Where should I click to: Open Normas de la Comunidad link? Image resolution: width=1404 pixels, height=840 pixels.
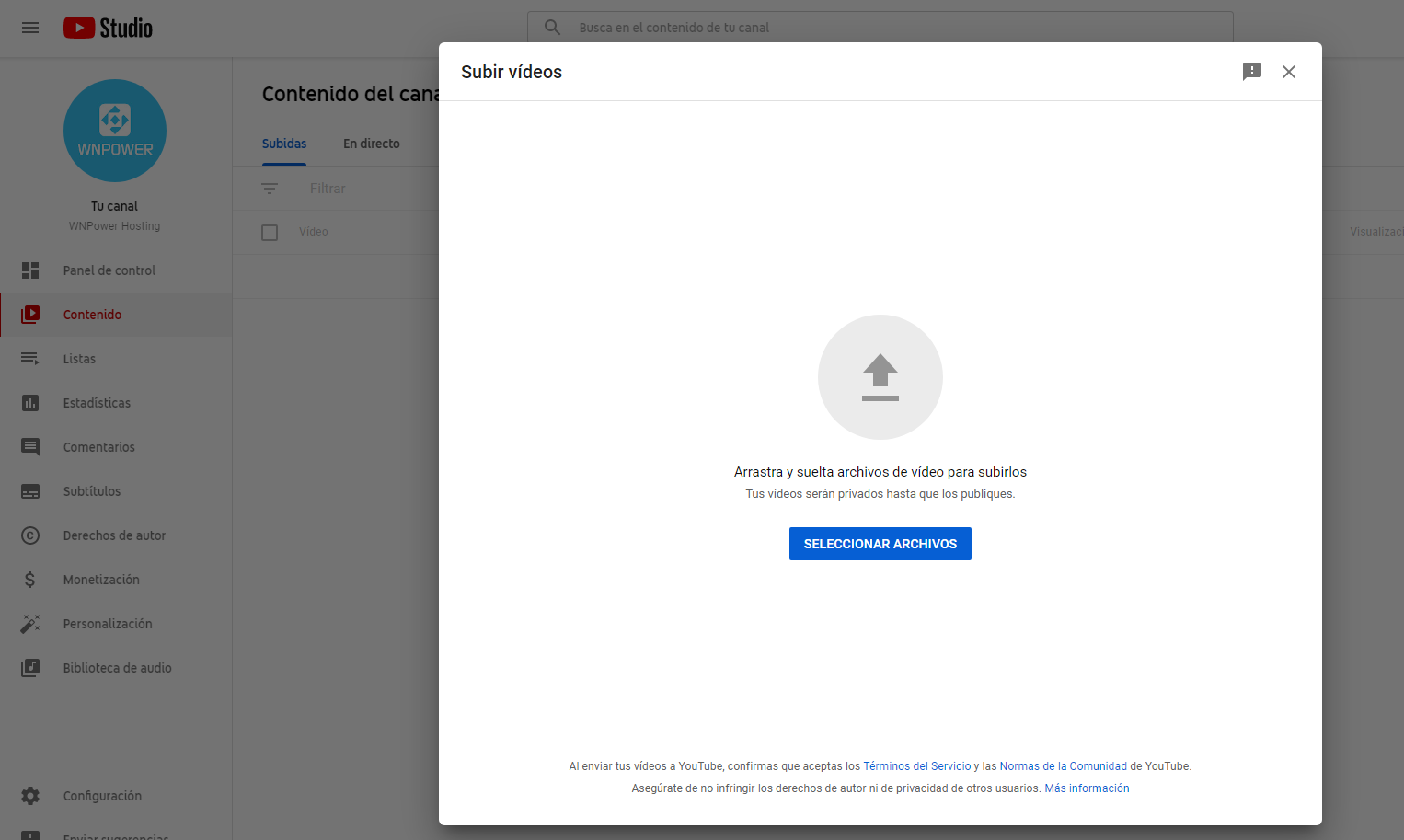(1064, 766)
